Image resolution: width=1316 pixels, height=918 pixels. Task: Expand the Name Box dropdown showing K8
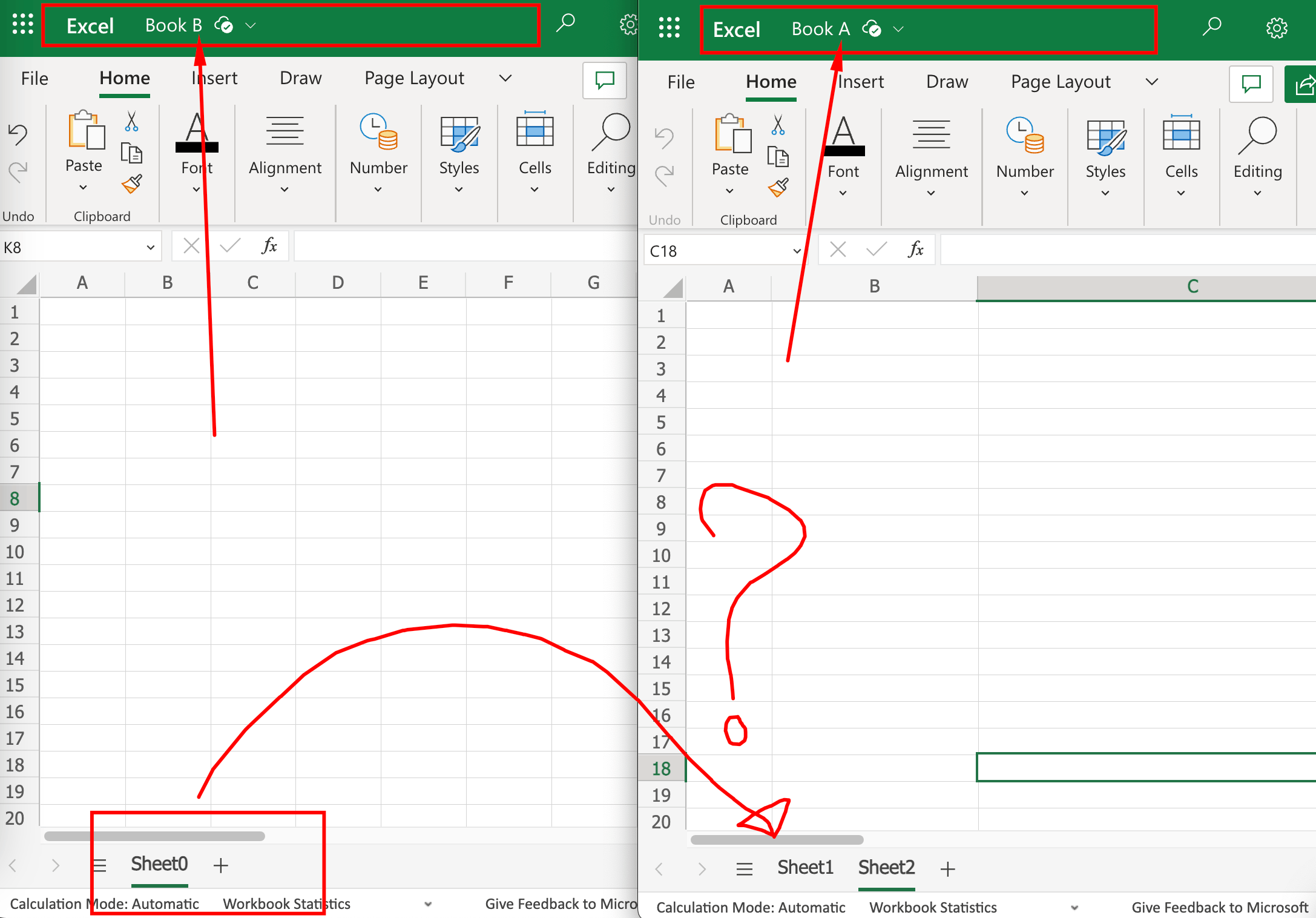click(x=150, y=247)
